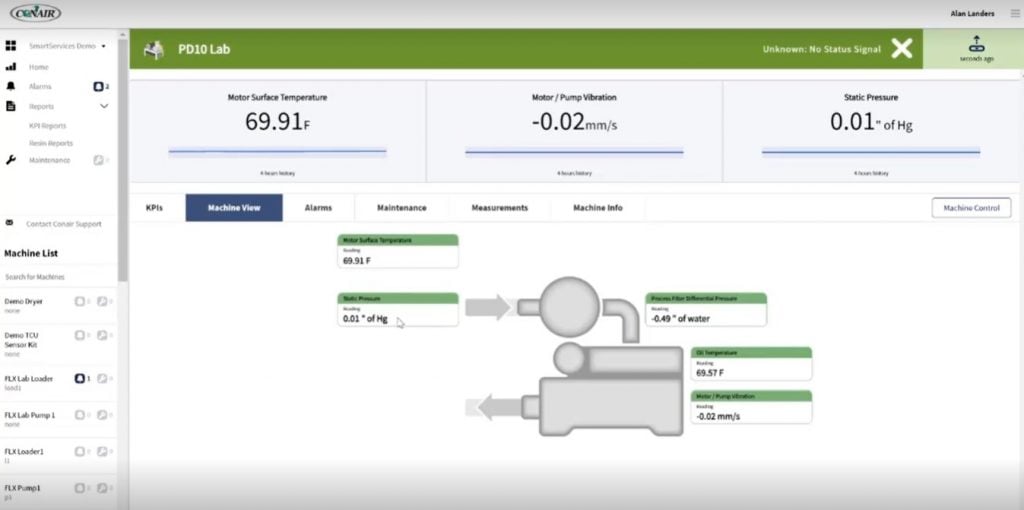
Task: Click the Machine Control button
Action: pos(971,208)
